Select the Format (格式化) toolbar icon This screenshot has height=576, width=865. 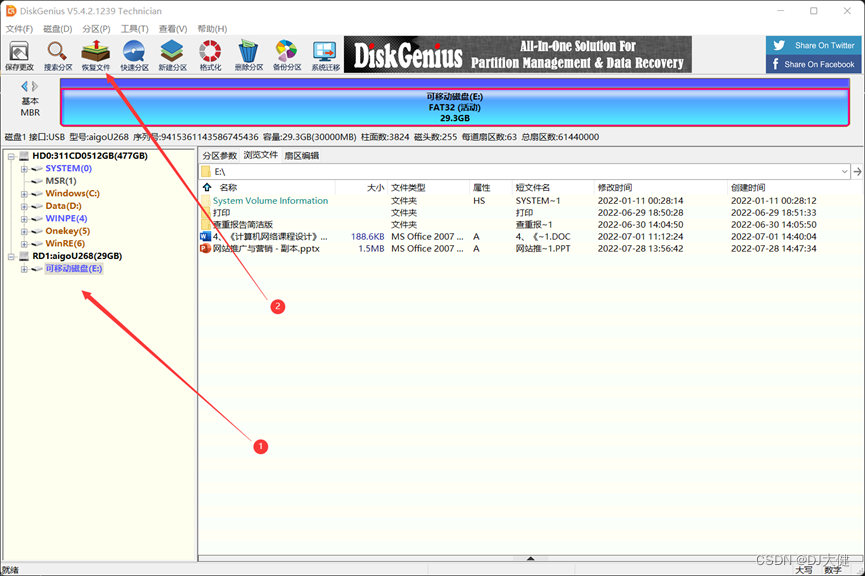point(210,55)
